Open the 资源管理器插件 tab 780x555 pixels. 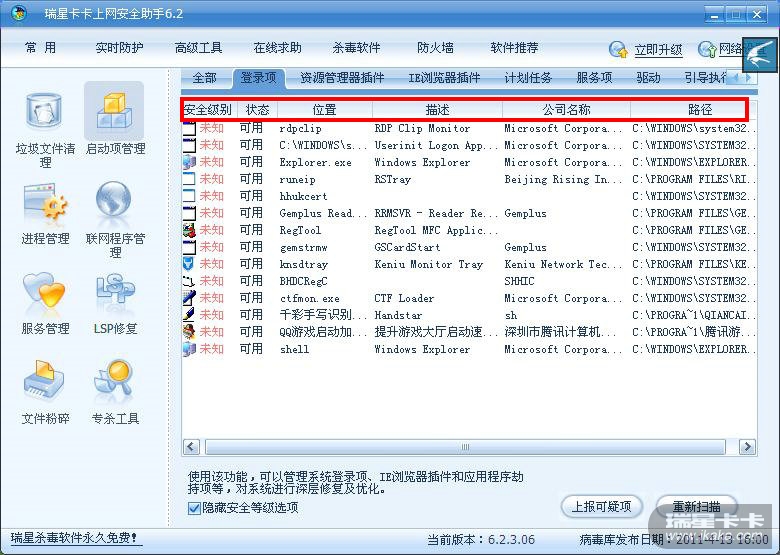coord(342,78)
